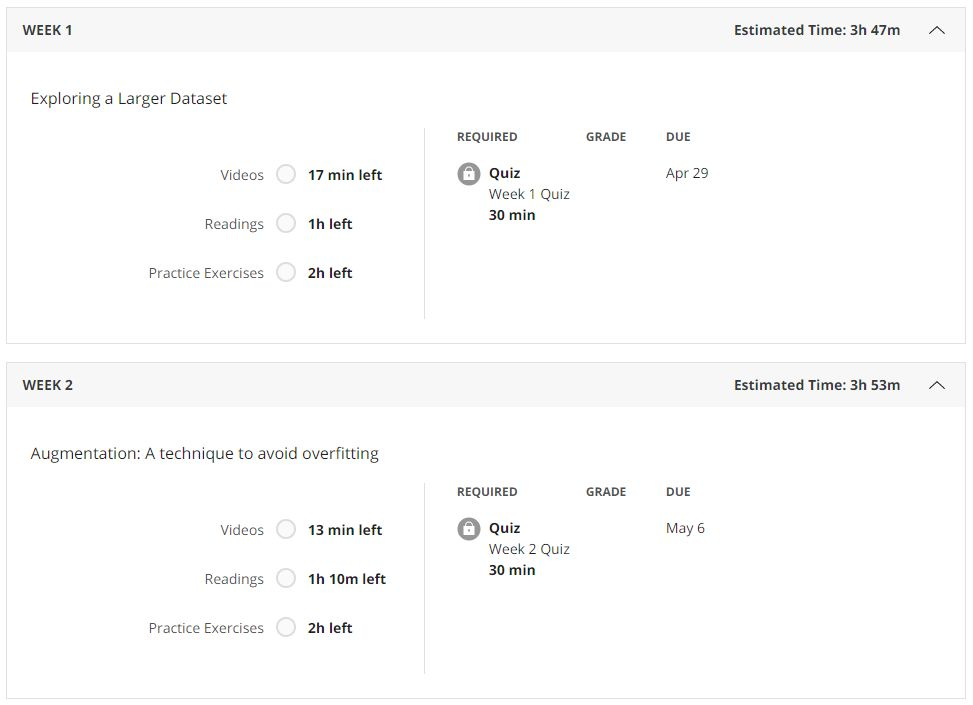Click the Exploring a Larger Dataset title
This screenshot has height=705, width=973.
pyautogui.click(x=129, y=98)
